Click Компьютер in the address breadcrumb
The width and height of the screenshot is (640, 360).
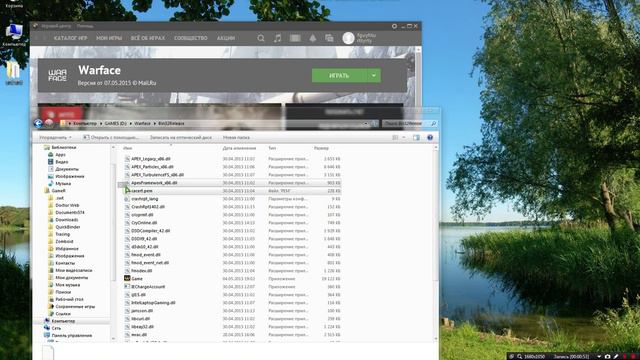point(85,123)
